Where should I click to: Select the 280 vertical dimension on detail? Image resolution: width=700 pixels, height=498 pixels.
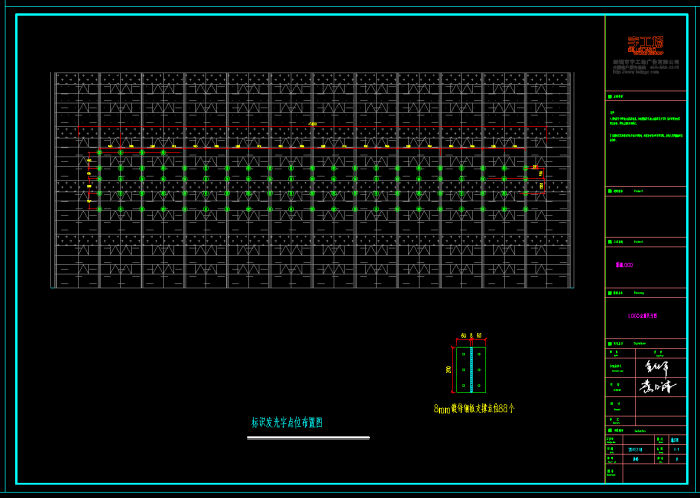(x=449, y=369)
